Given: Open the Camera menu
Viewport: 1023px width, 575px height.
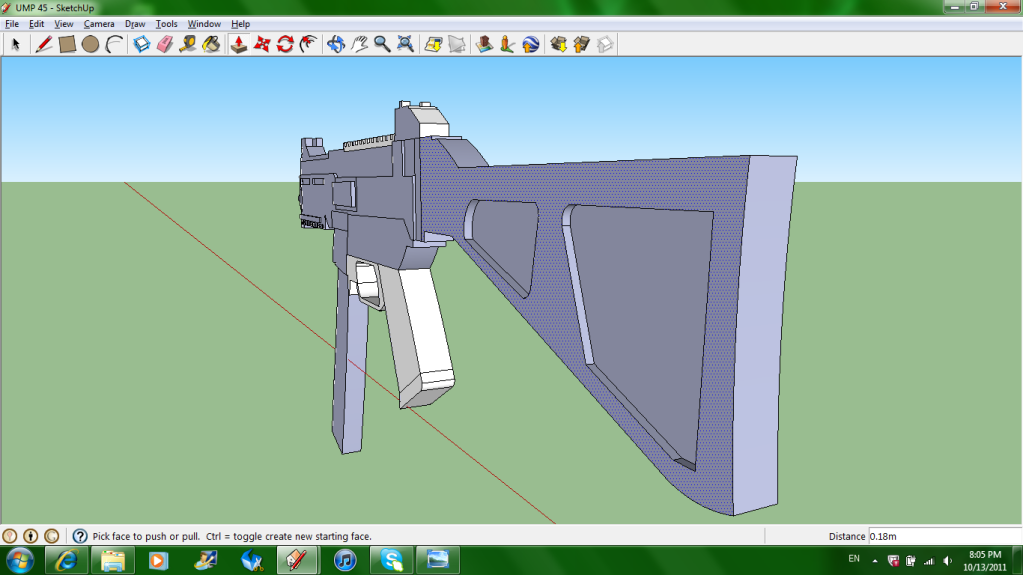Looking at the screenshot, I should click(99, 24).
